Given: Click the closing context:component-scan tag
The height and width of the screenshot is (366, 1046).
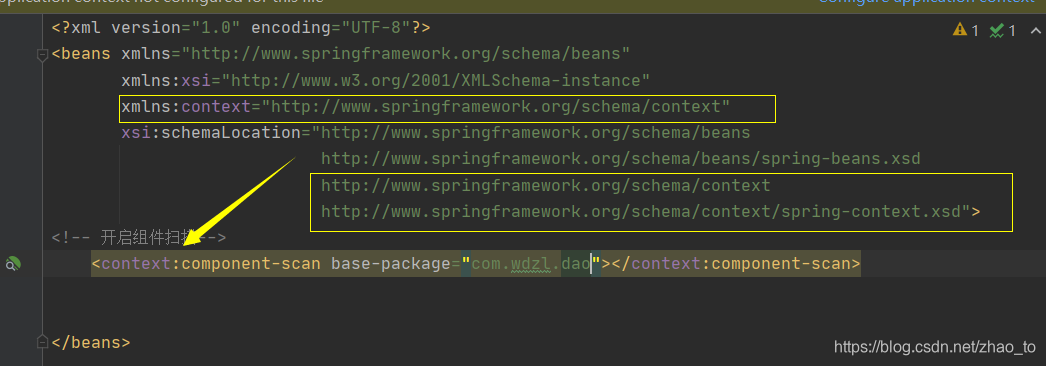Looking at the screenshot, I should [736, 264].
